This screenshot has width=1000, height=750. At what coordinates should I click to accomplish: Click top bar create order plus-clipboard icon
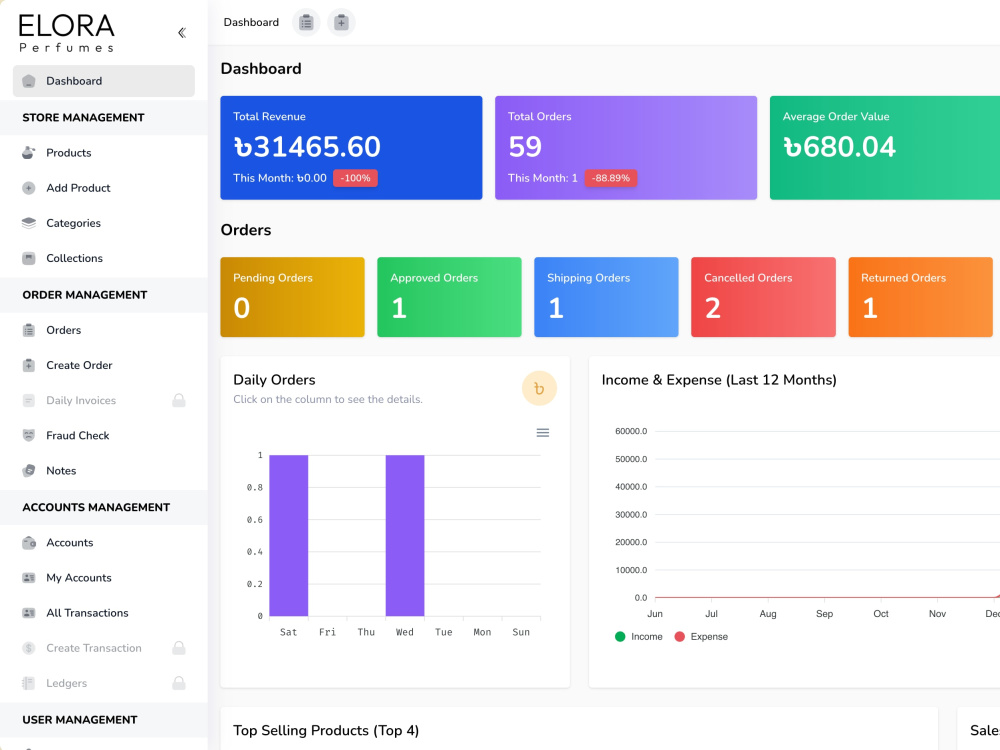click(341, 23)
